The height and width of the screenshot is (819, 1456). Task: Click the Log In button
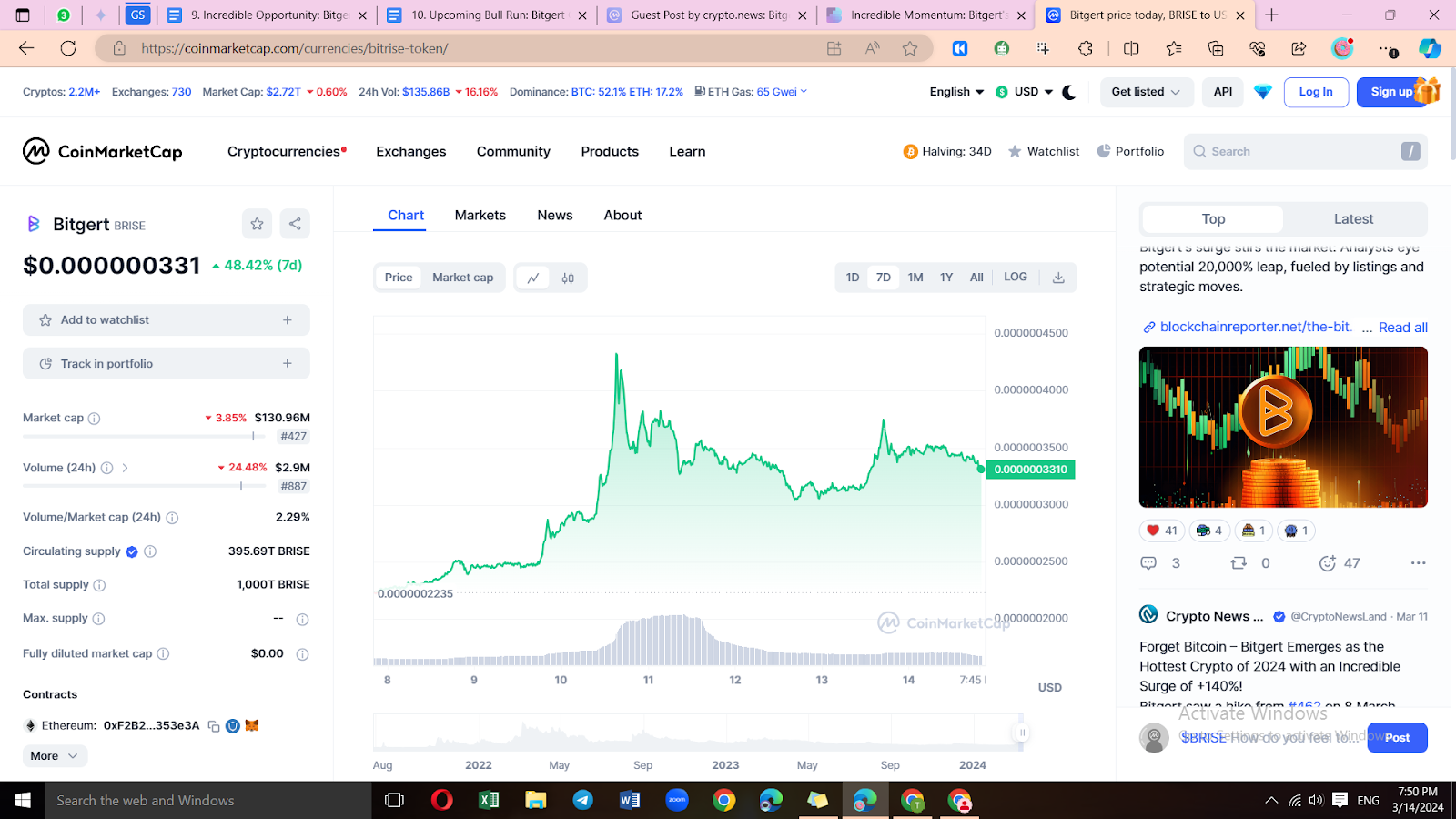pos(1316,92)
